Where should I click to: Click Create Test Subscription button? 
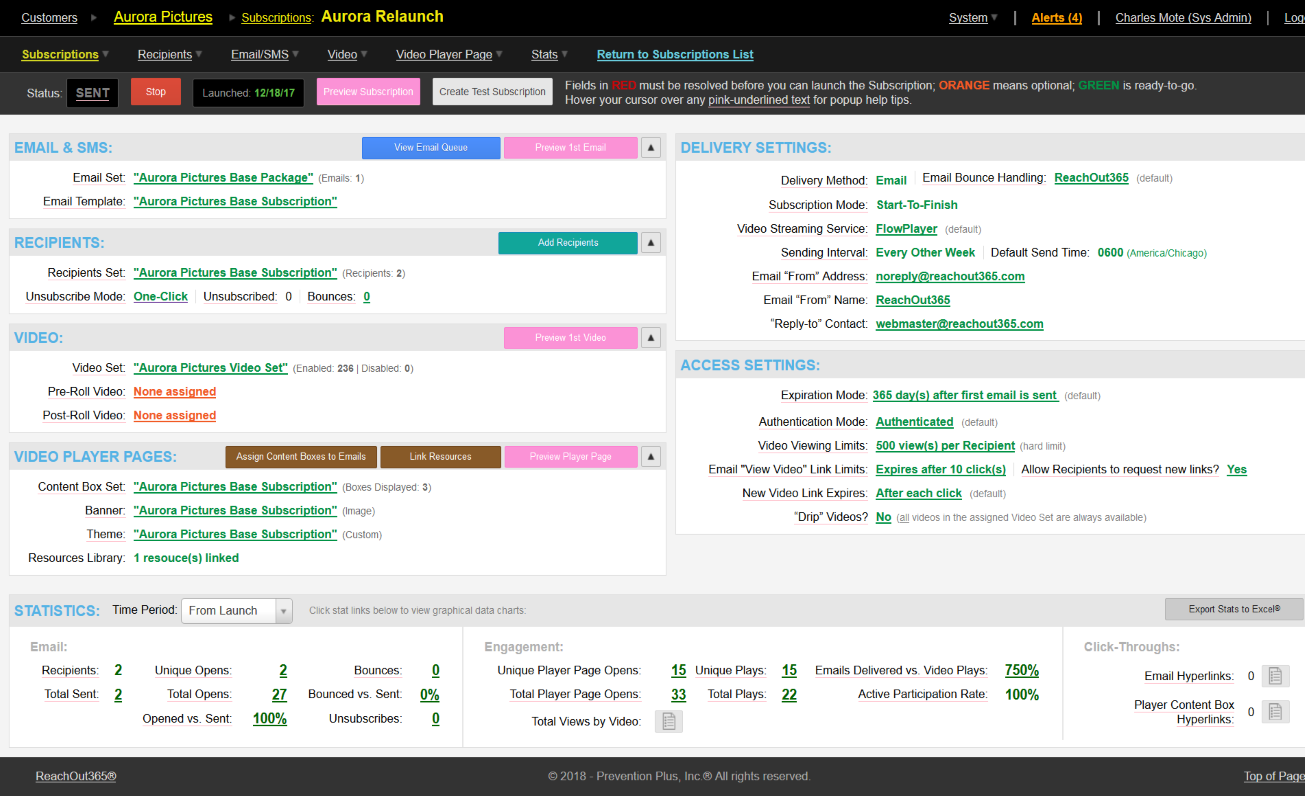click(x=492, y=92)
